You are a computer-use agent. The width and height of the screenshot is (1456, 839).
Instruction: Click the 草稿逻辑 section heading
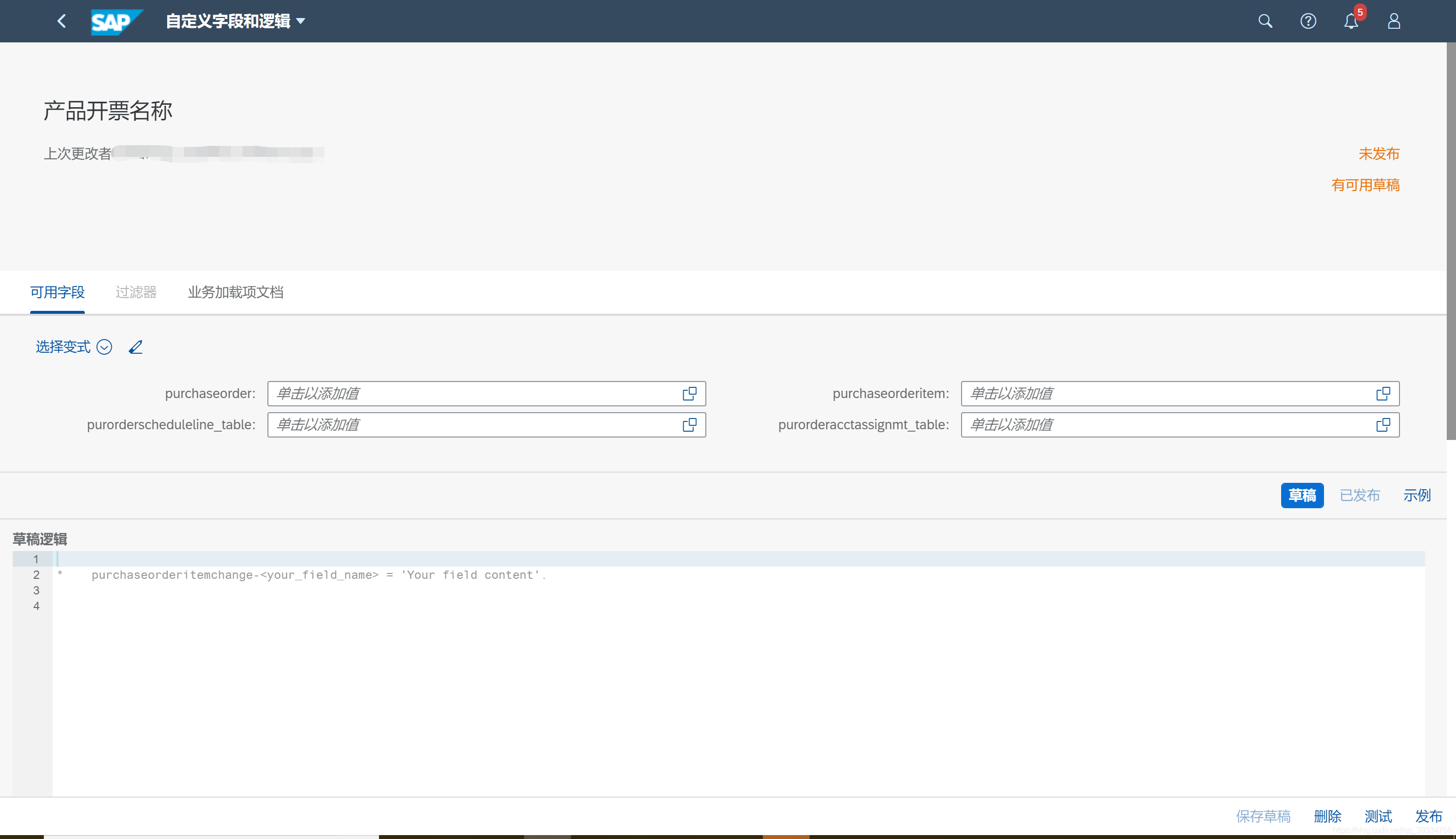[x=40, y=539]
